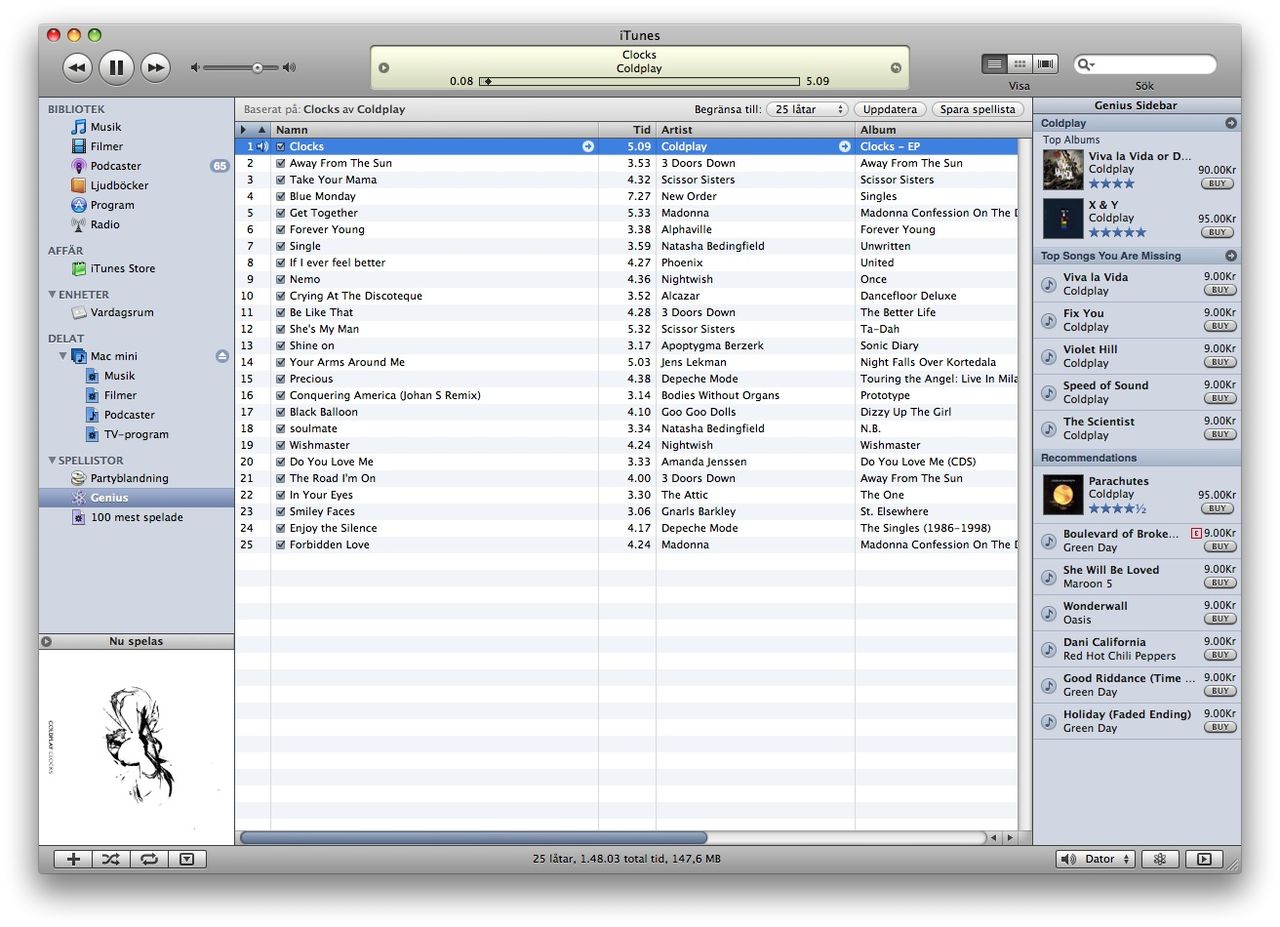This screenshot has width=1280, height=927.
Task: Click horizontal scrollbar in song list
Action: 473,837
